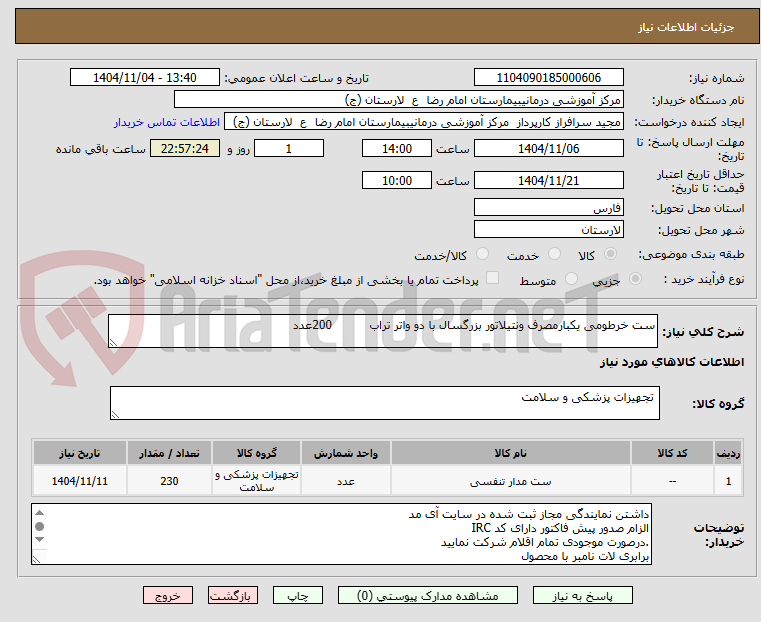Click the buyer notes scrollbar thumb
The width and height of the screenshot is (761, 622).
(40, 526)
